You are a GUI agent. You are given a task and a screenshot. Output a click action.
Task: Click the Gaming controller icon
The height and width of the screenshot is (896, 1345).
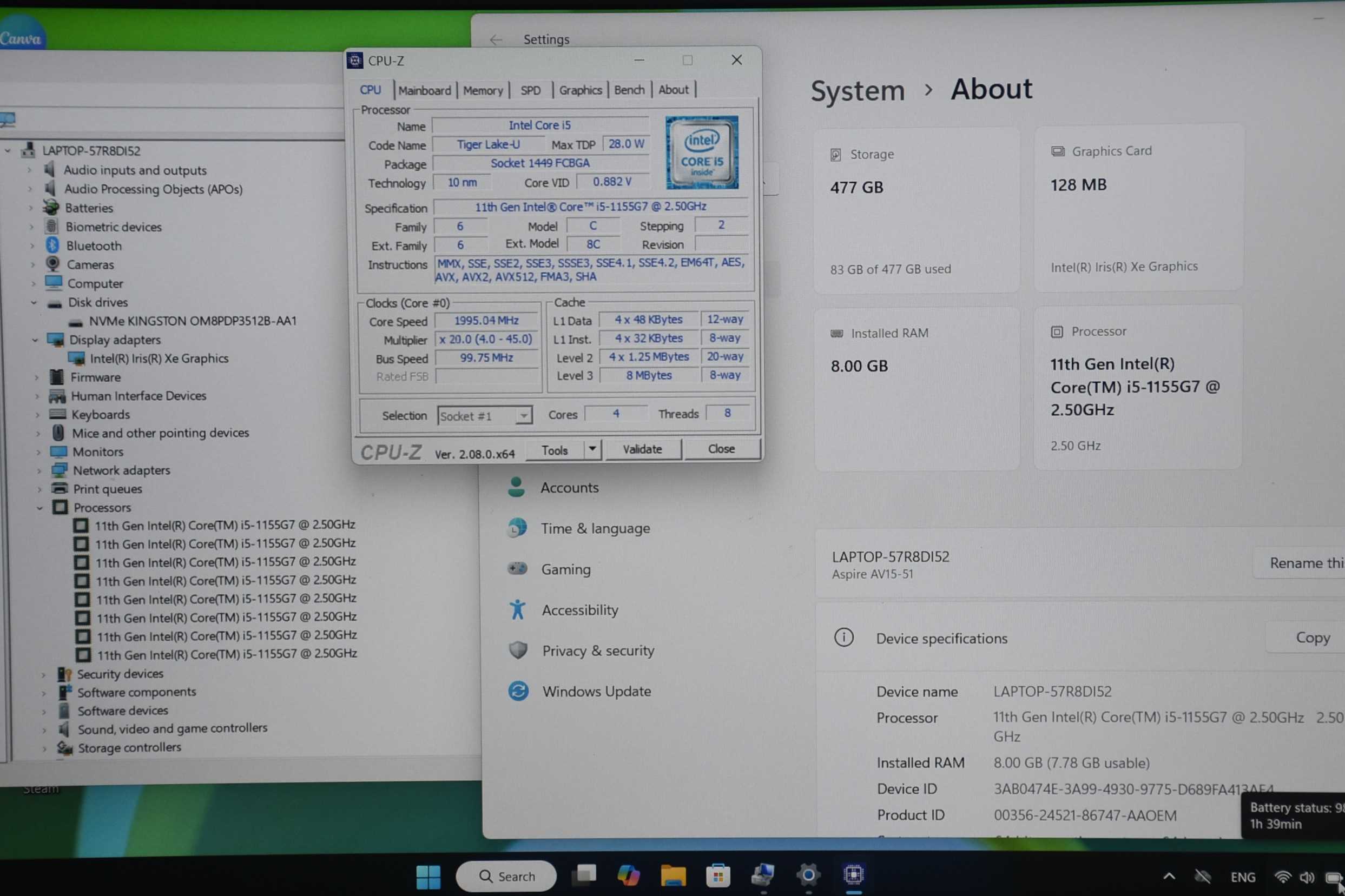tap(517, 568)
